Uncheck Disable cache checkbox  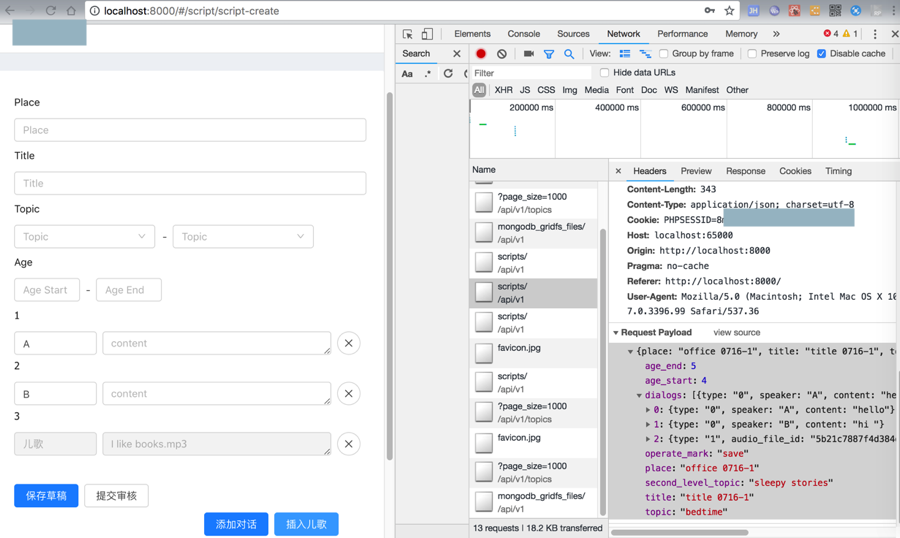point(821,53)
